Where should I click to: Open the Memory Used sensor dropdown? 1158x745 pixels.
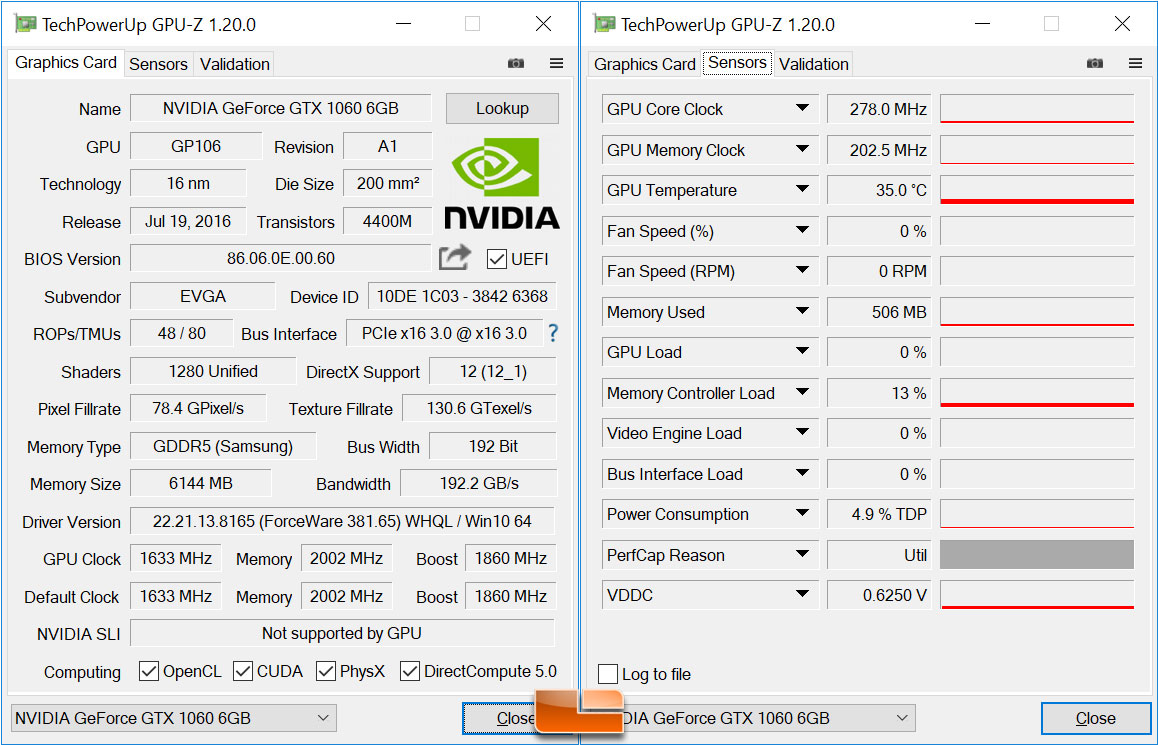coord(802,312)
